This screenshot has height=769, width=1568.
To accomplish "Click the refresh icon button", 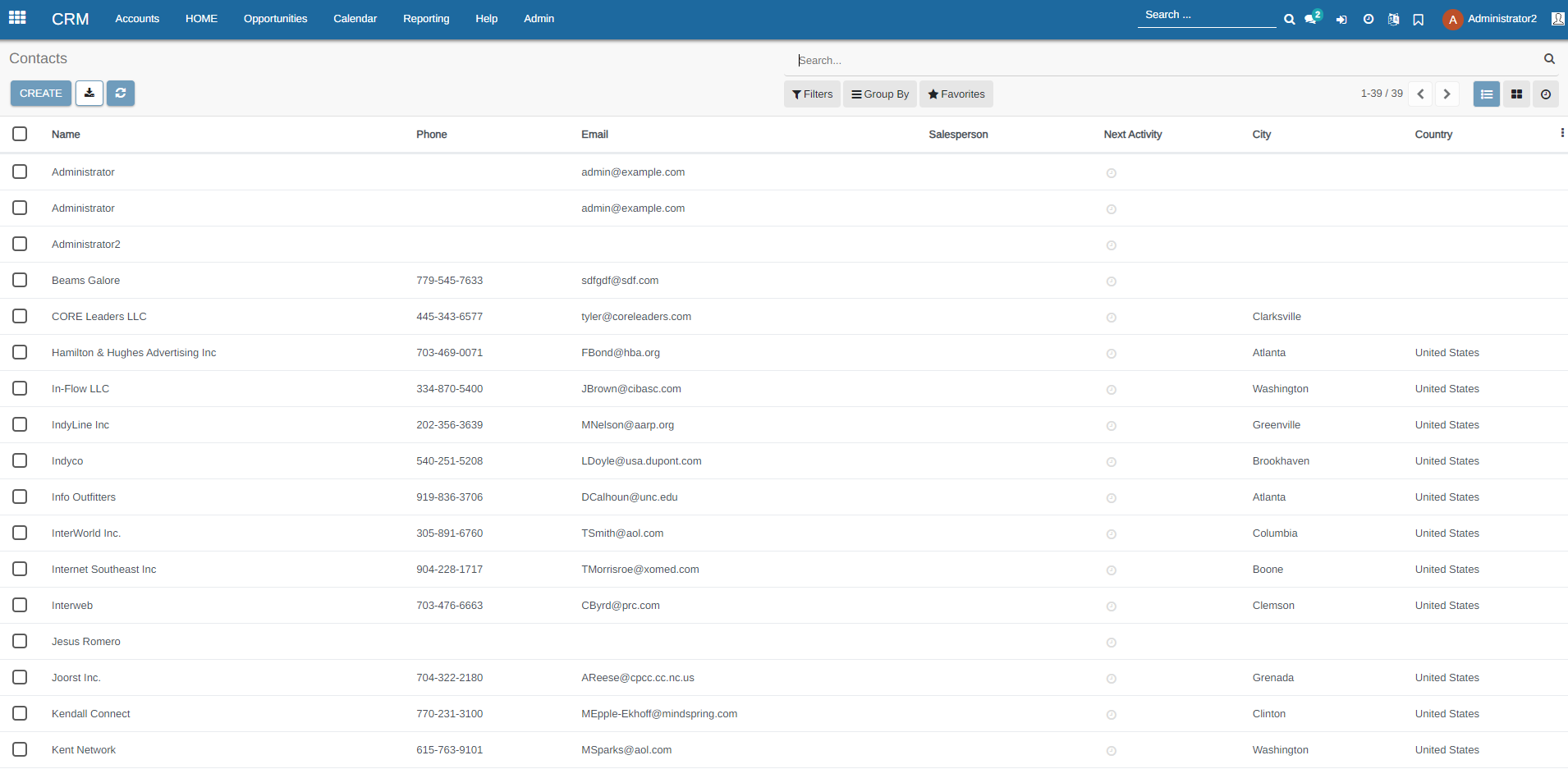I will 121,94.
